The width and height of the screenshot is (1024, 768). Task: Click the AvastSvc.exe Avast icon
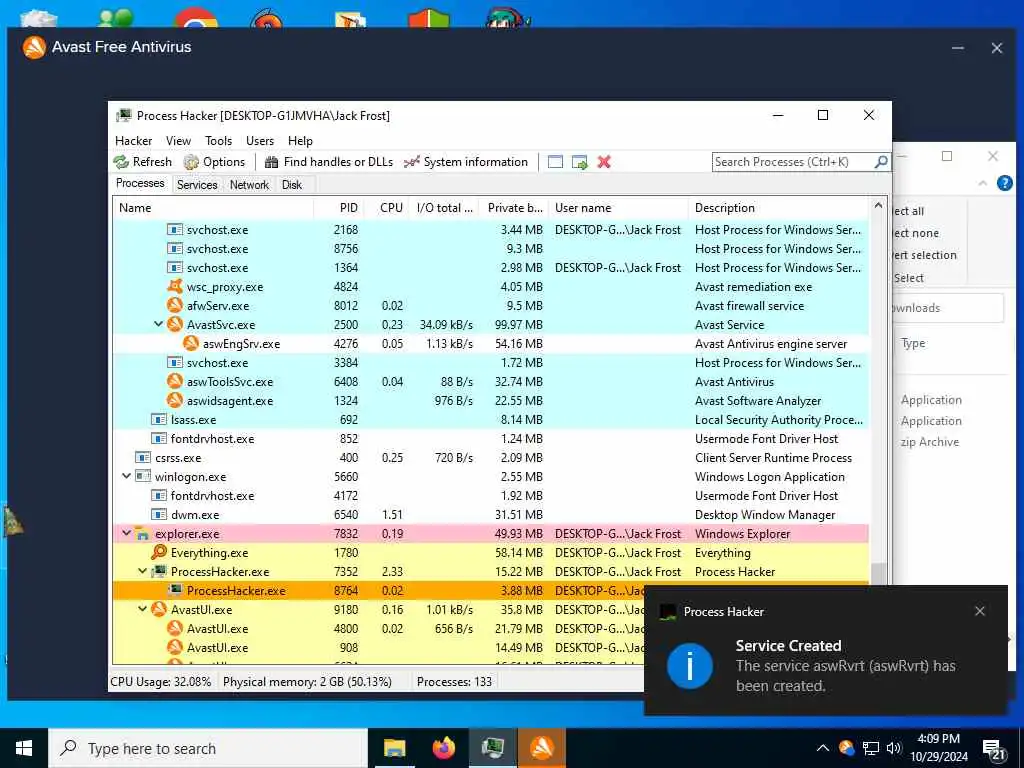click(174, 324)
